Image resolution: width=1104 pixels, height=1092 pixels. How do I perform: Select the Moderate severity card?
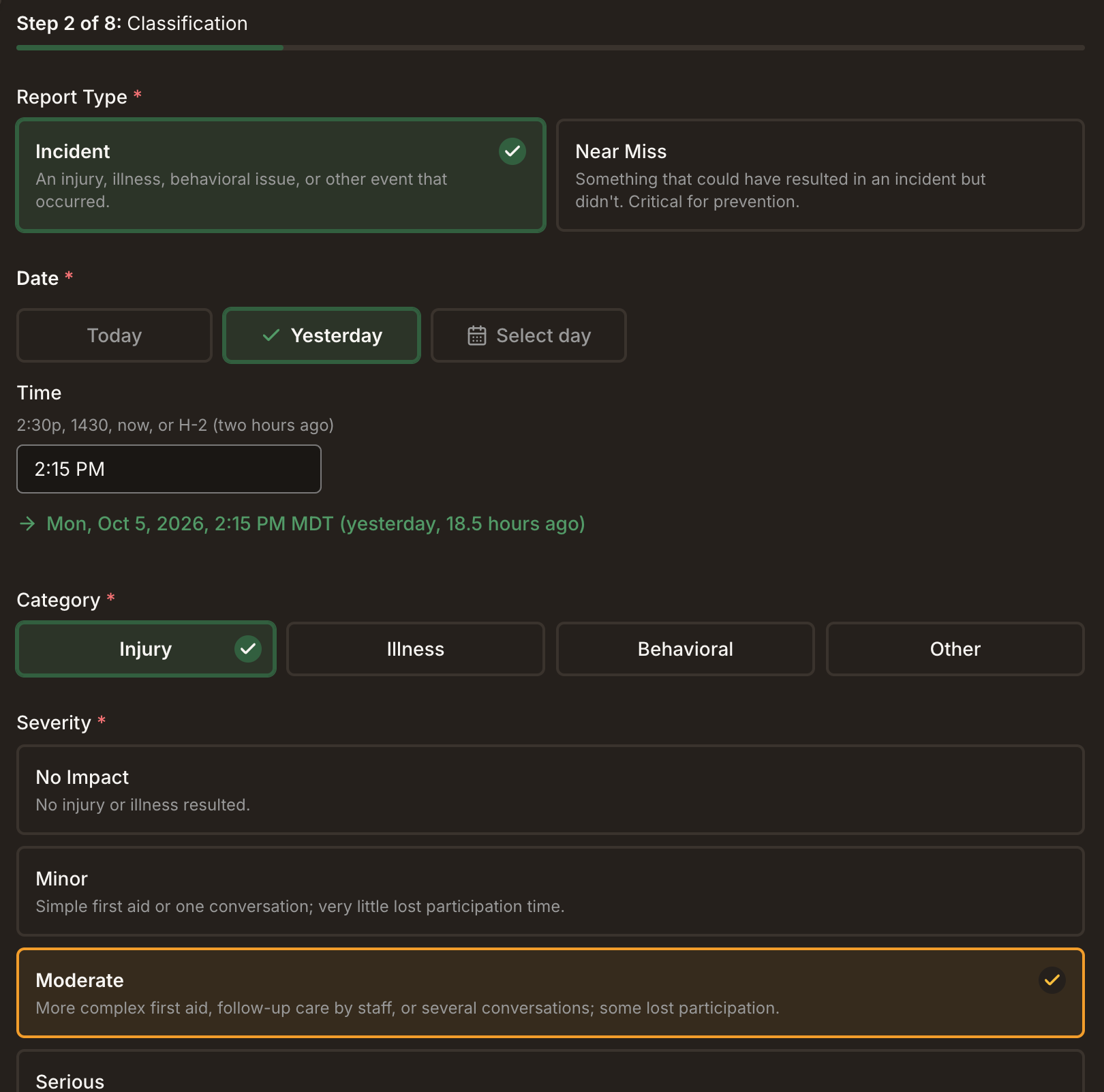pos(551,992)
